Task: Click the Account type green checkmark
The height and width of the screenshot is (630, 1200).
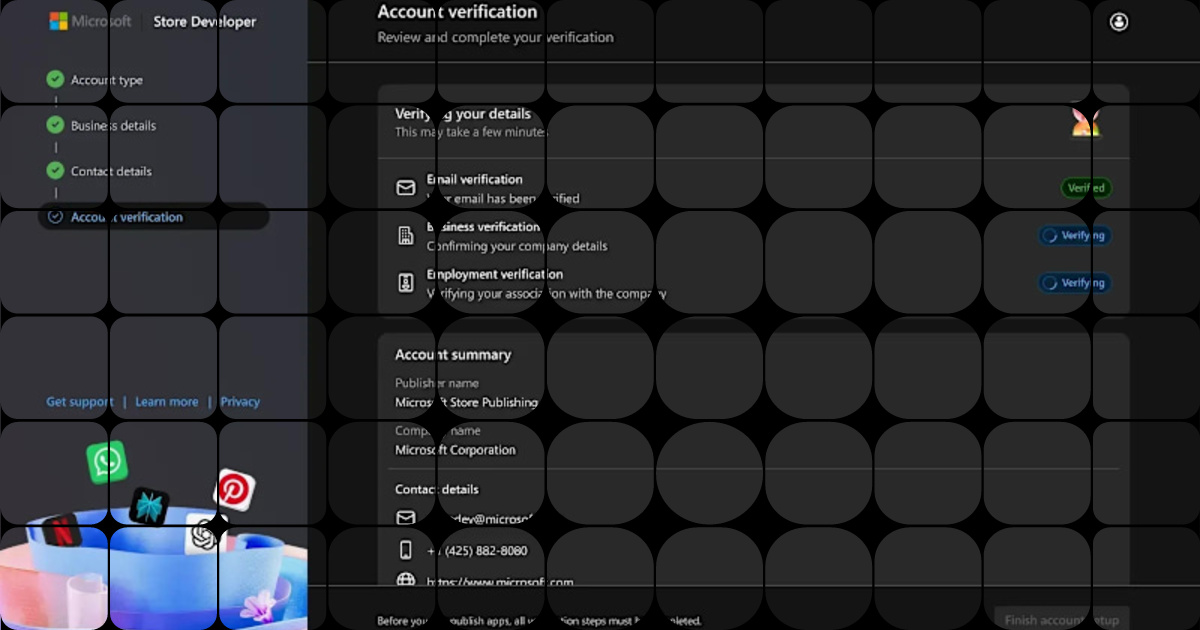Action: [x=55, y=79]
